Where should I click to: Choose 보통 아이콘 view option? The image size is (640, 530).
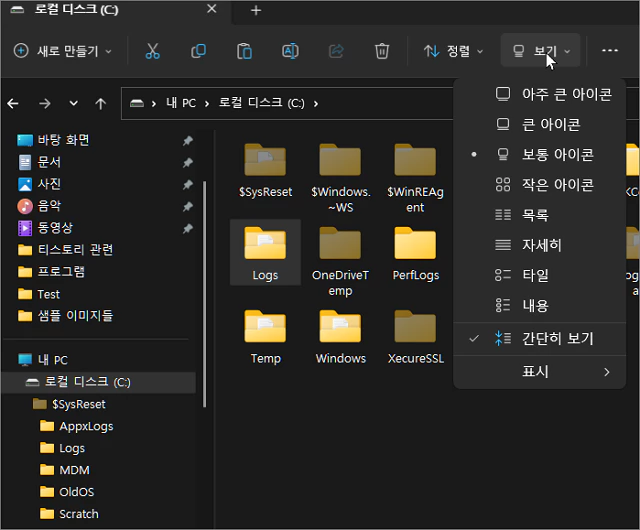[540, 154]
